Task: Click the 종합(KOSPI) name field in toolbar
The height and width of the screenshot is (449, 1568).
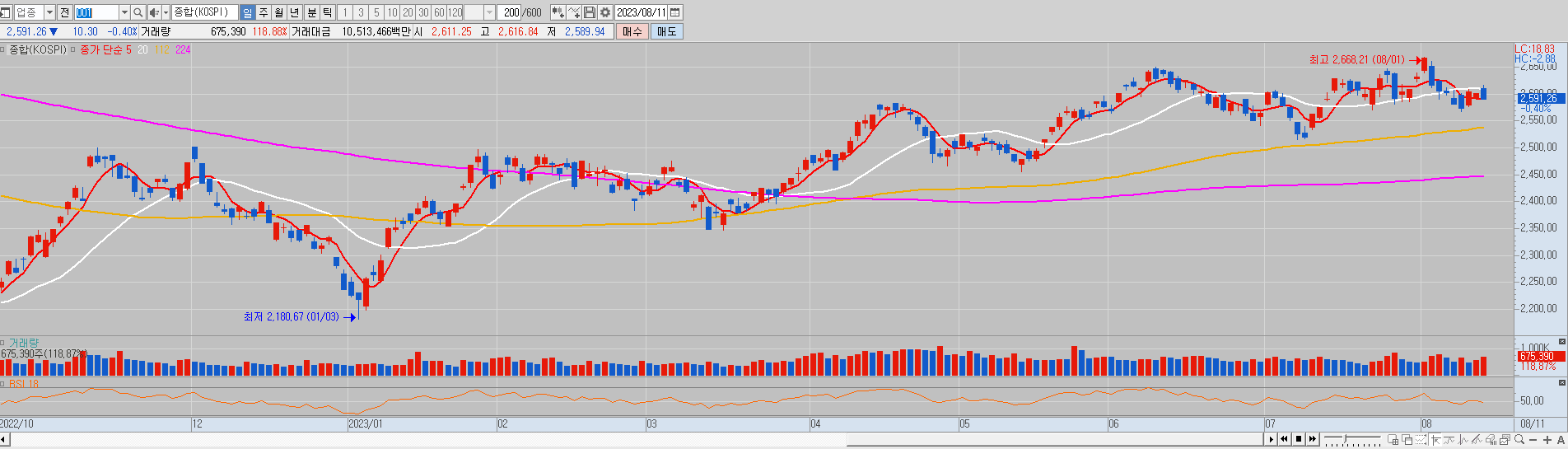Action: coord(204,12)
